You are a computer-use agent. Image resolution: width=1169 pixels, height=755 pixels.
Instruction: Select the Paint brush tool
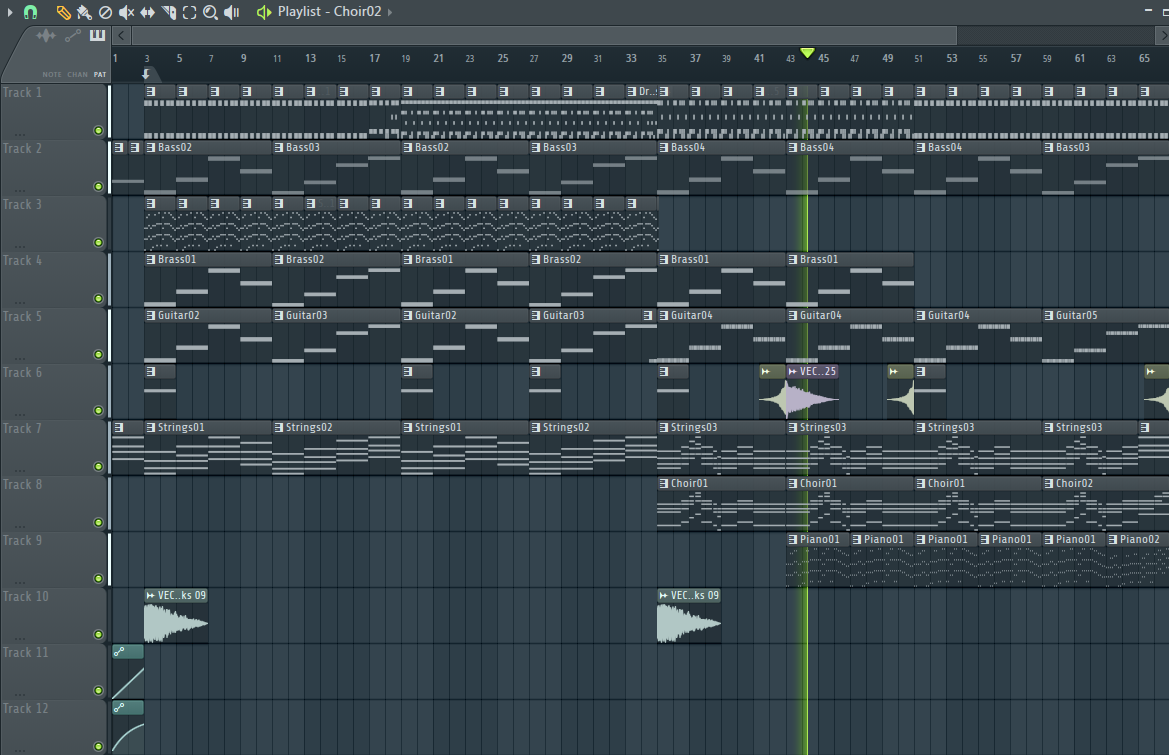[x=84, y=12]
